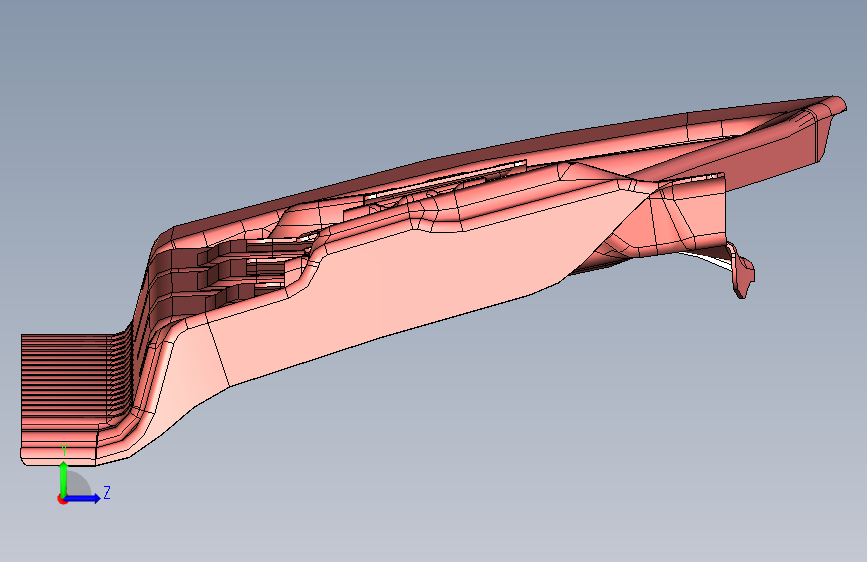The width and height of the screenshot is (867, 562).
Task: Click the blue "Z" axis label
Action: [107, 492]
